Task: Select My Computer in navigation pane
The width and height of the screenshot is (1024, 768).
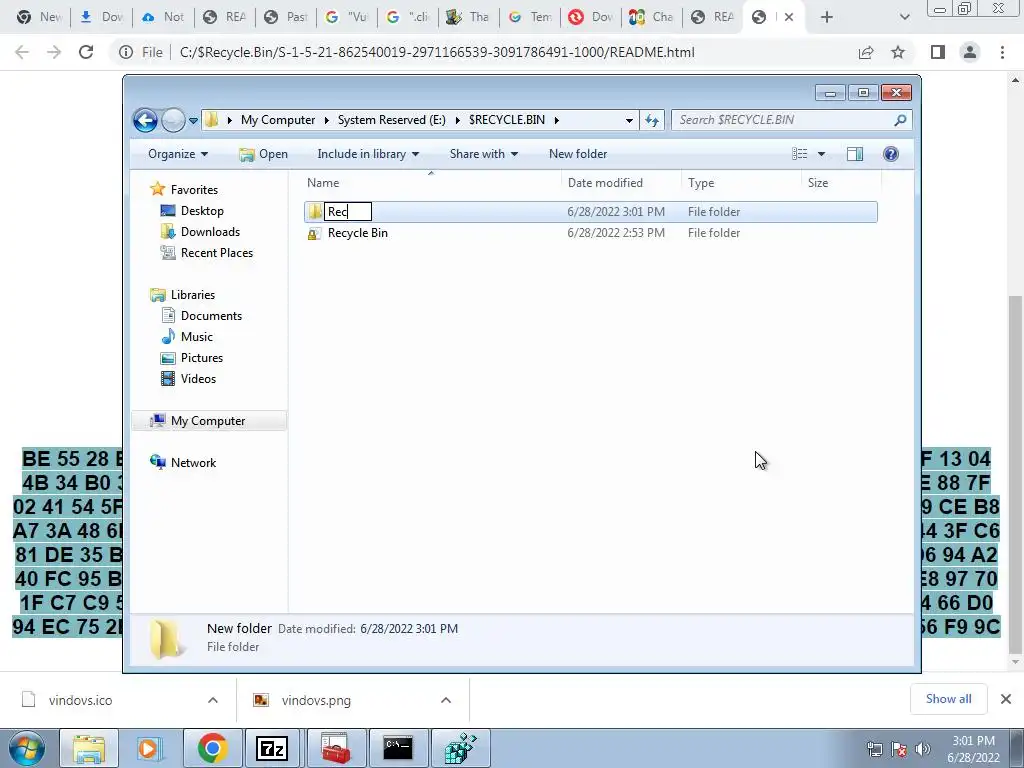Action: (x=208, y=421)
